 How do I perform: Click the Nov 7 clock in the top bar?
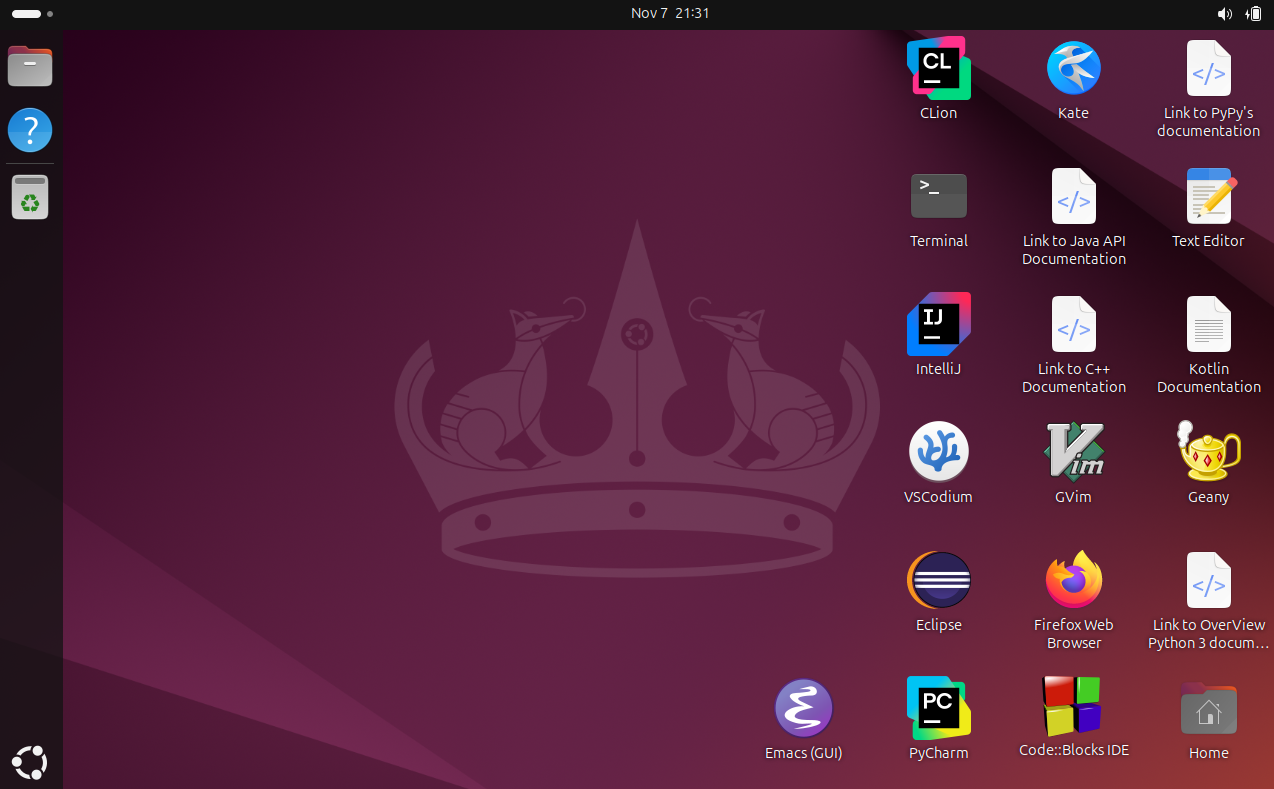pos(670,13)
